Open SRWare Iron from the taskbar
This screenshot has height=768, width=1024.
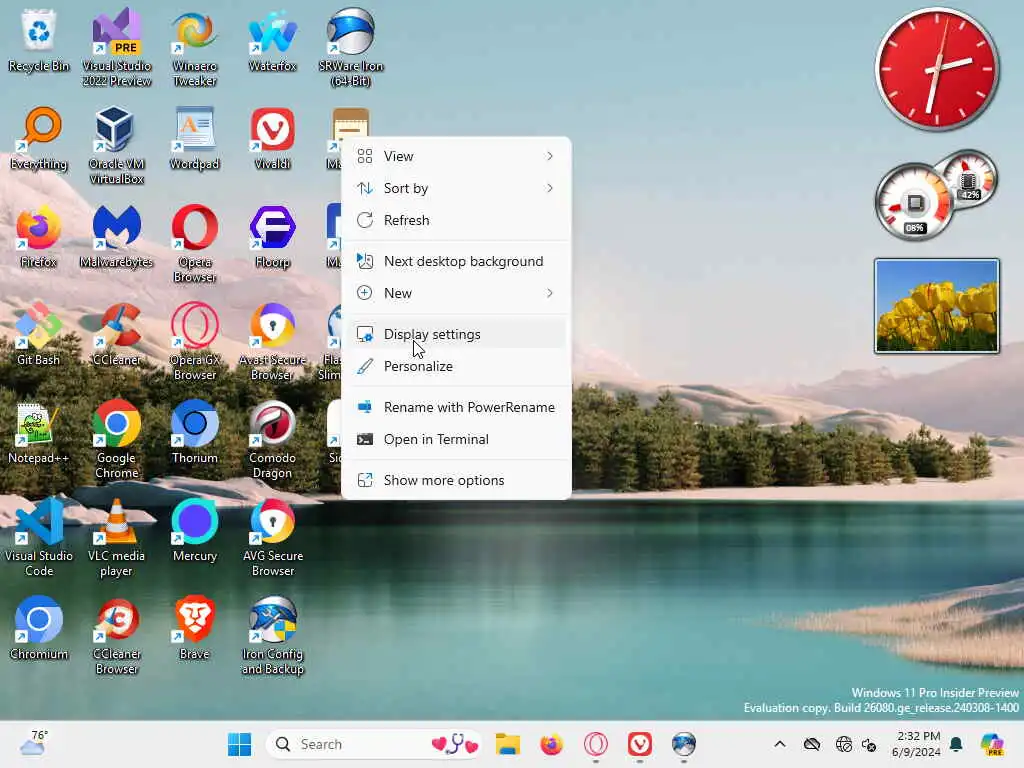click(684, 744)
